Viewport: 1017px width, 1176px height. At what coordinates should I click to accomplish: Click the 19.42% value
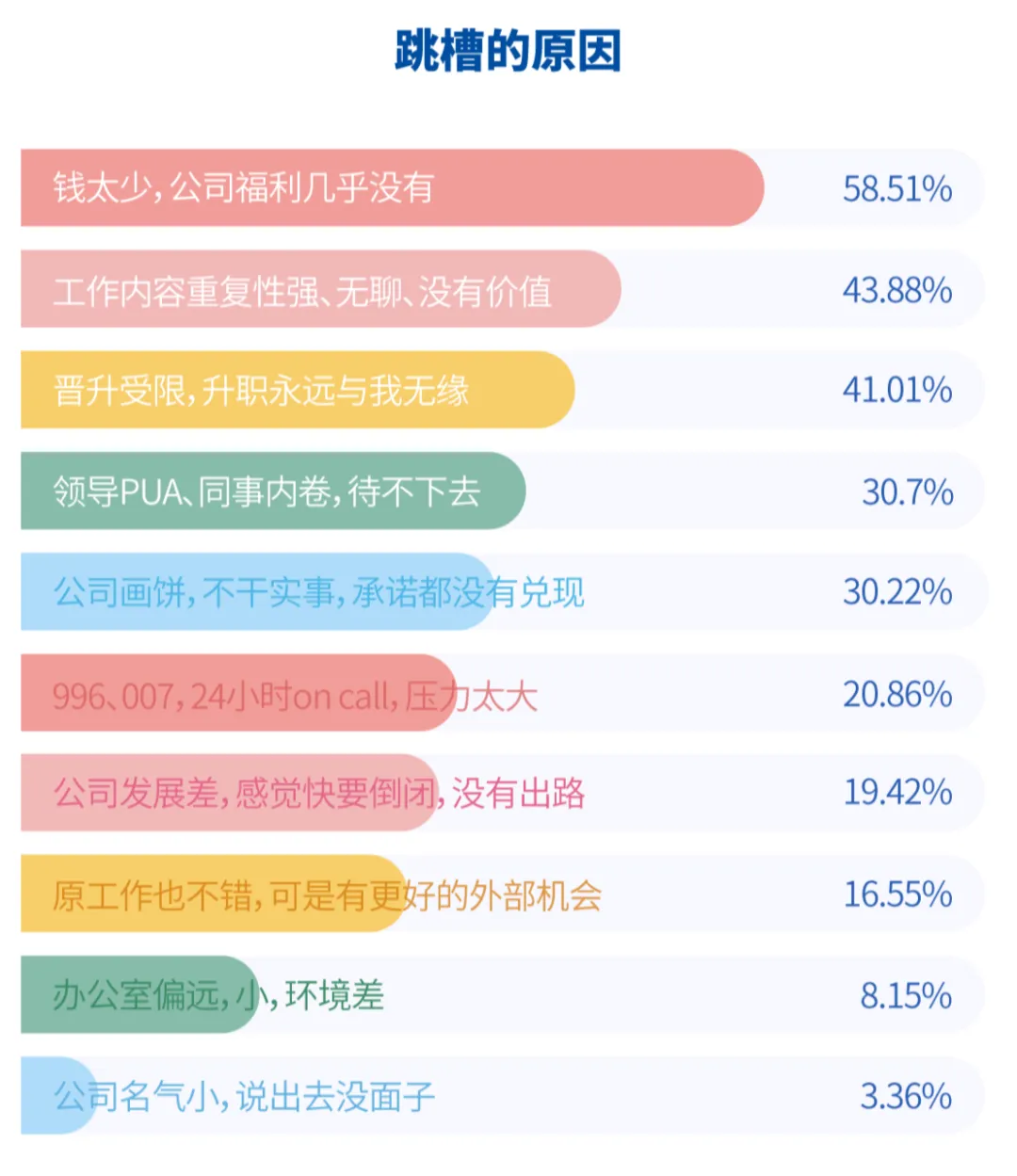coord(897,793)
